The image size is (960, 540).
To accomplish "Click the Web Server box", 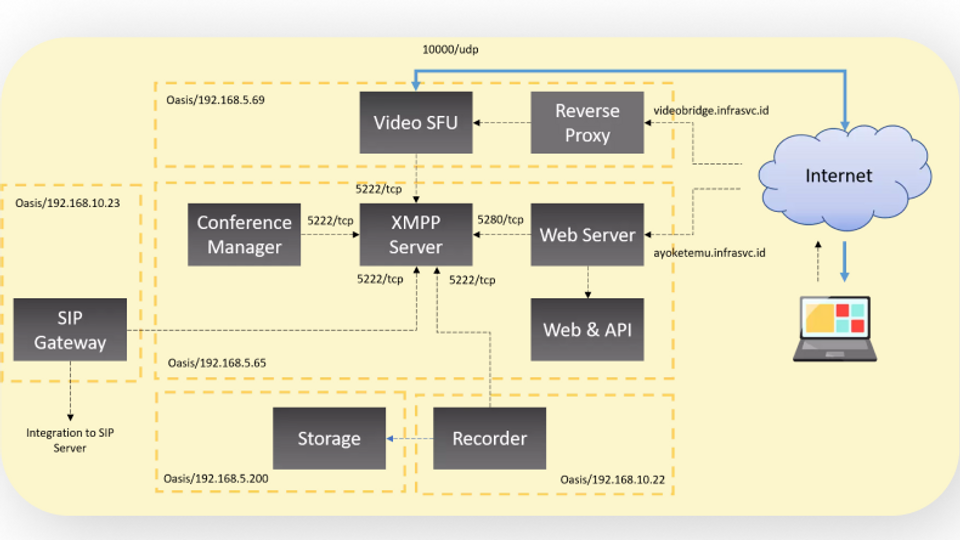I will [587, 235].
